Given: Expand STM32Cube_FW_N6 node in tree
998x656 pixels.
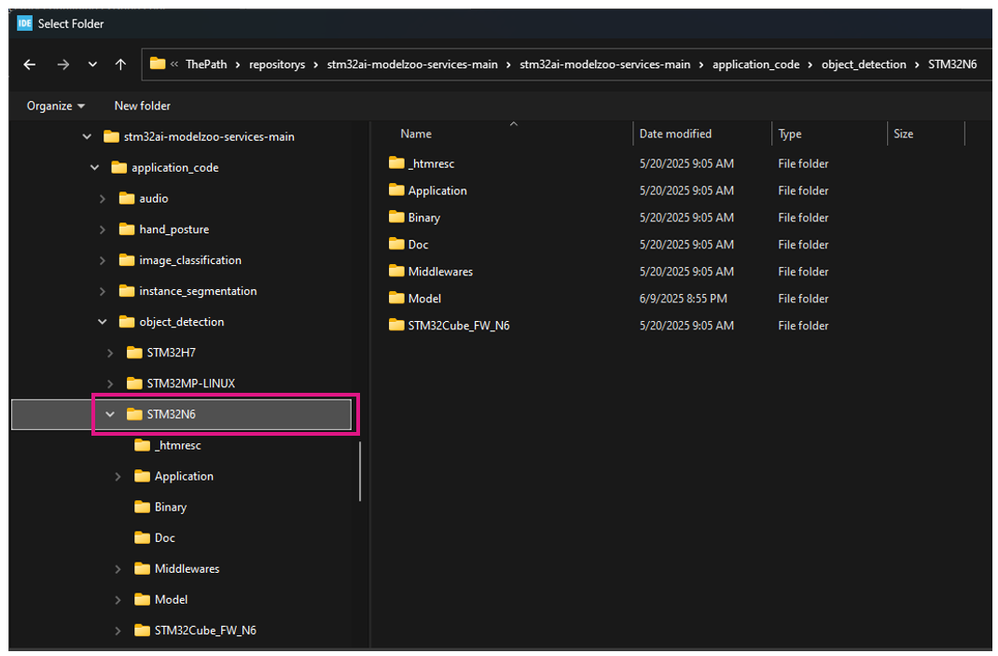Looking at the screenshot, I should [118, 631].
